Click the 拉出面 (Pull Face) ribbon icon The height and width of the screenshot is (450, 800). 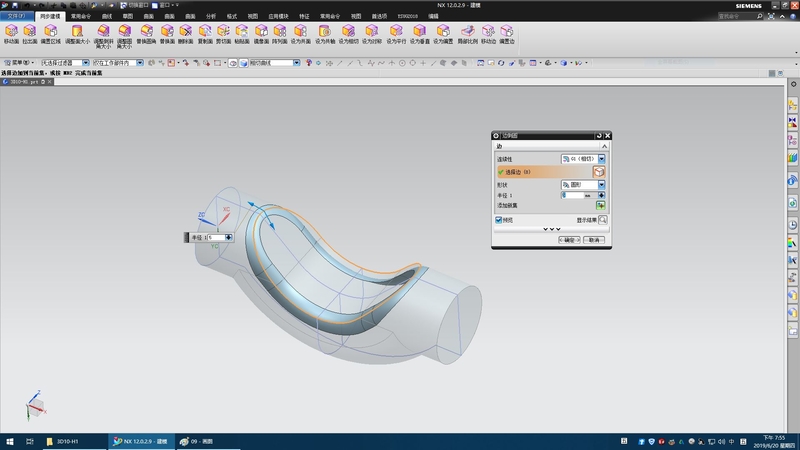pyautogui.click(x=32, y=33)
